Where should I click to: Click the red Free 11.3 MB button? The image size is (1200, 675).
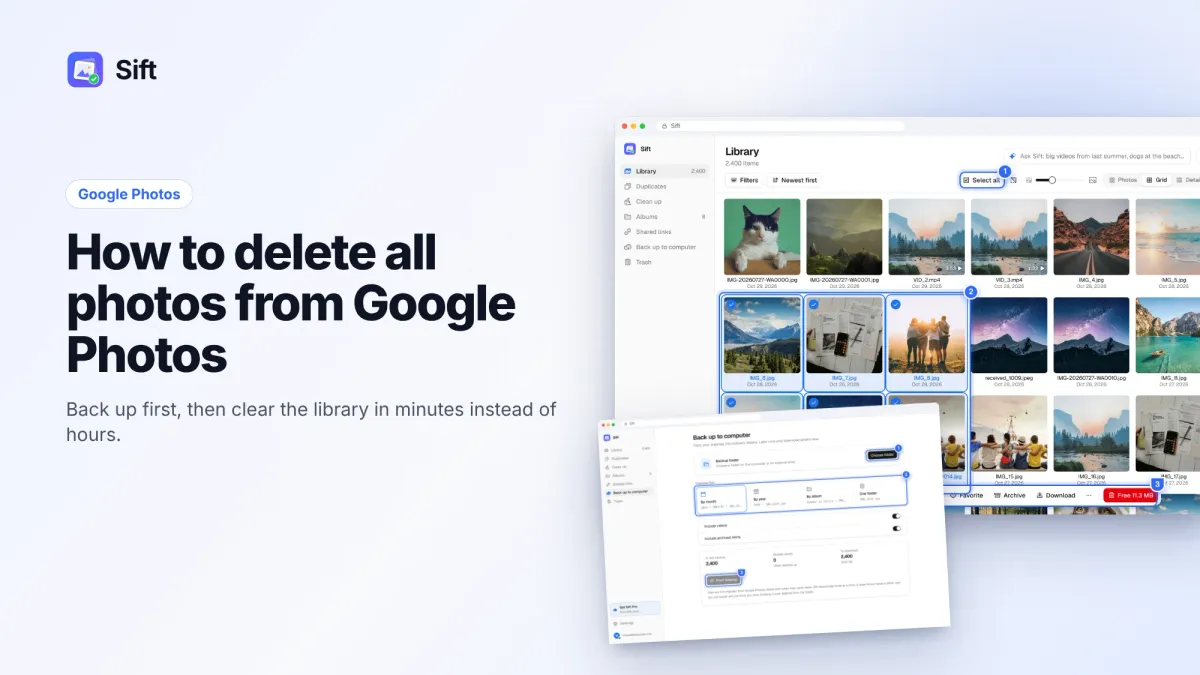click(x=1130, y=495)
